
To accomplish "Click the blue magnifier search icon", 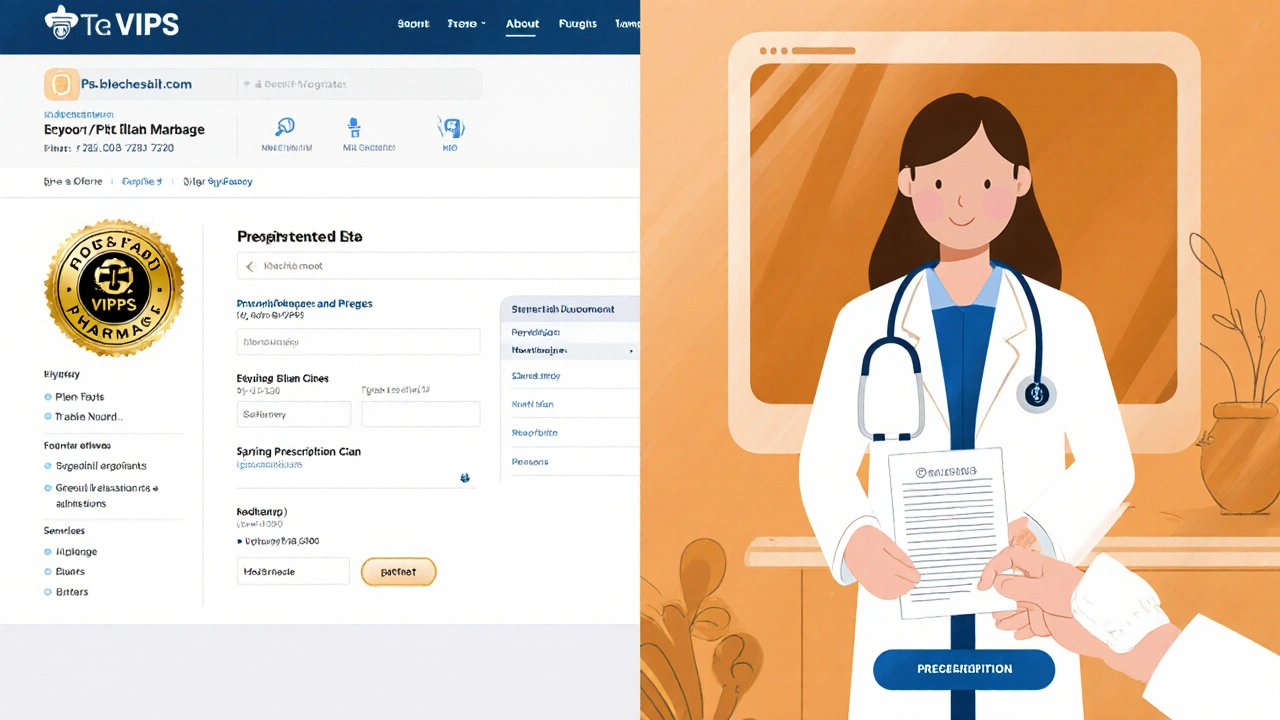I will point(285,127).
